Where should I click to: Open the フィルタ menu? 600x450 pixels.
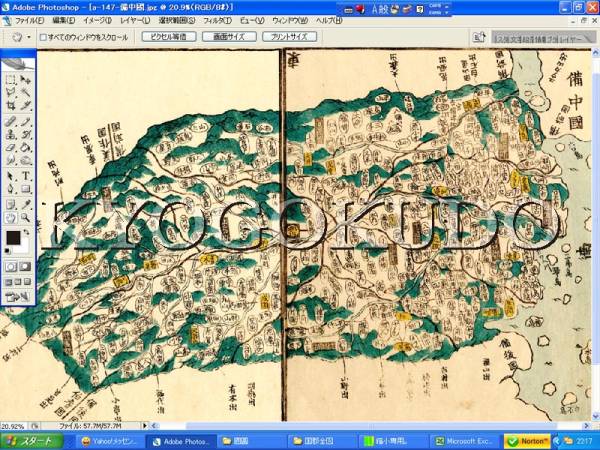217,21
